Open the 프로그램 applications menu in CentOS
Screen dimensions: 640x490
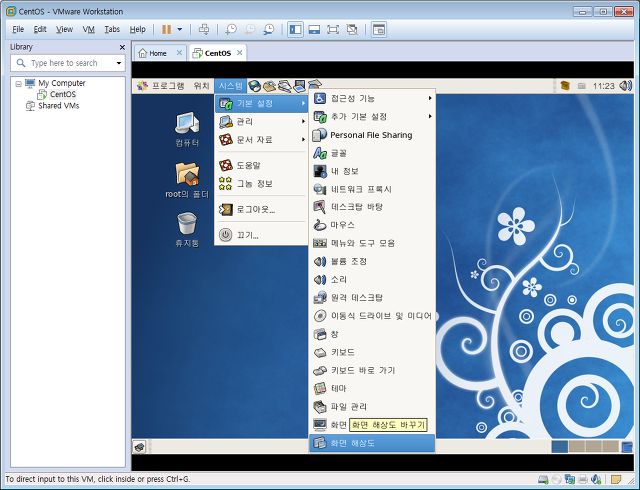click(161, 86)
